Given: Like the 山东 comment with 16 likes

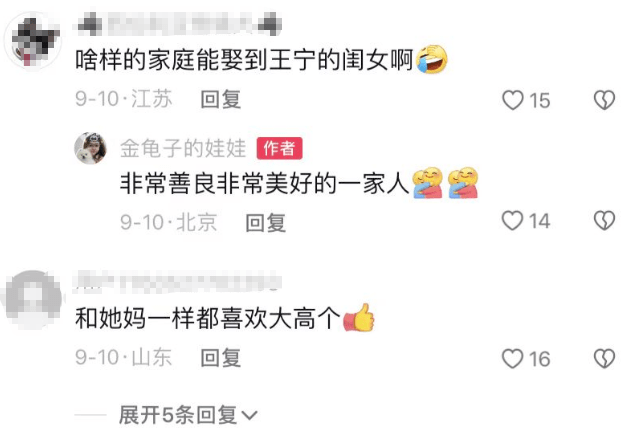Looking at the screenshot, I should point(513,358).
